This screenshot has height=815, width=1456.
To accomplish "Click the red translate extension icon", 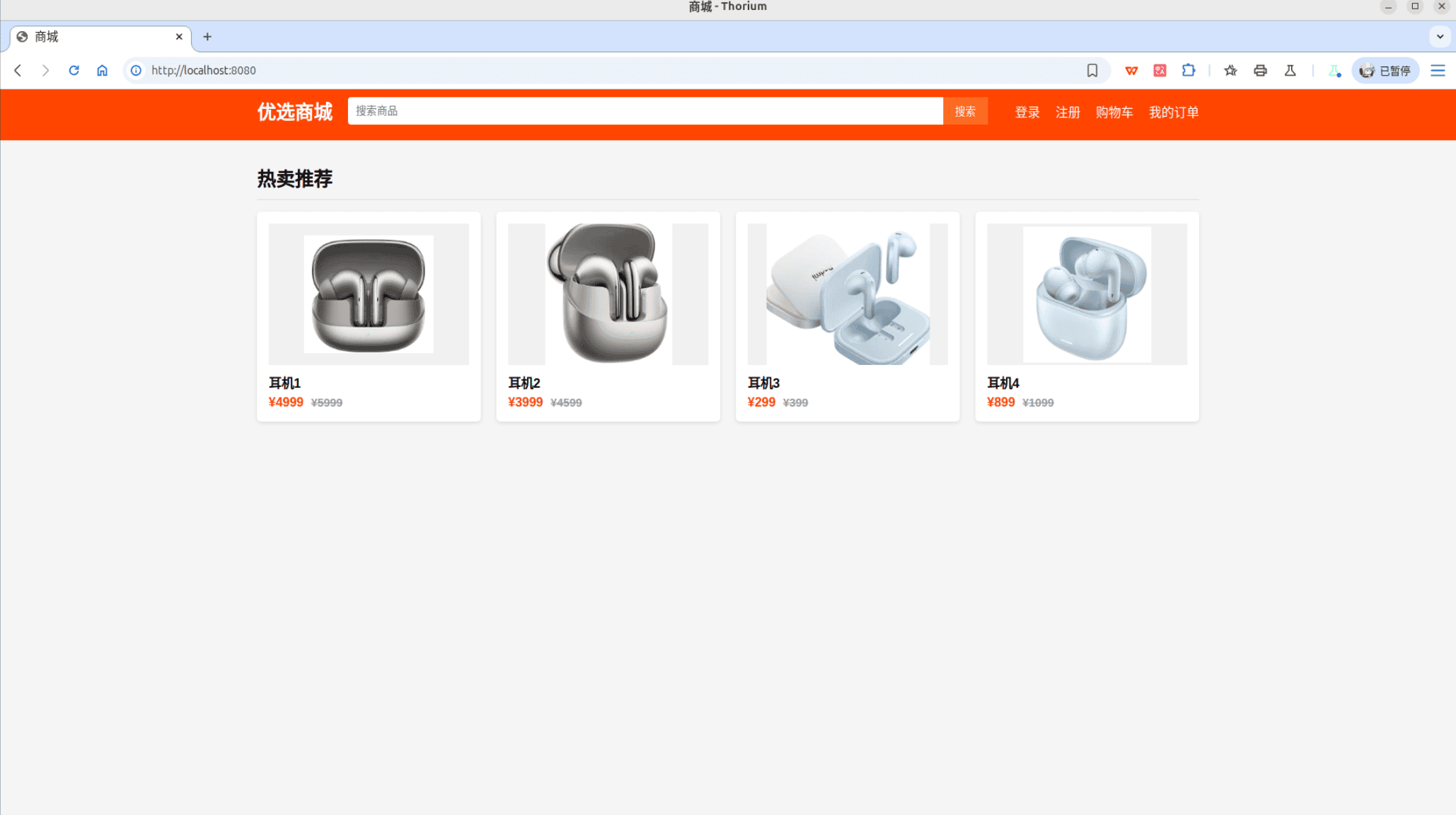I will tap(1160, 70).
